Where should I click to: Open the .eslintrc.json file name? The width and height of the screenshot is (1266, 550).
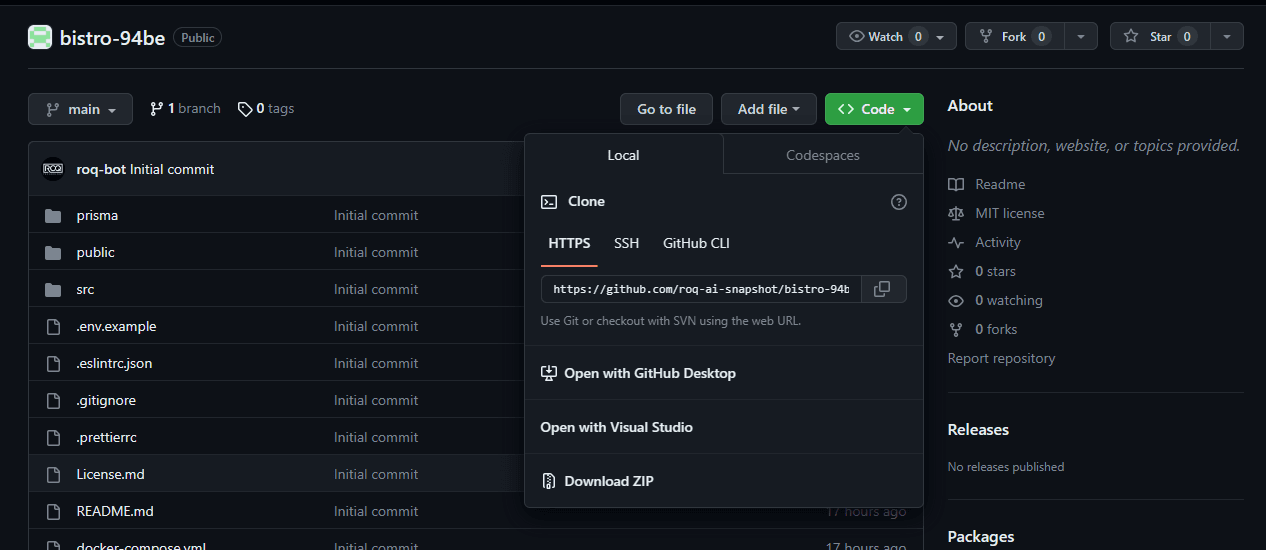click(x=114, y=363)
